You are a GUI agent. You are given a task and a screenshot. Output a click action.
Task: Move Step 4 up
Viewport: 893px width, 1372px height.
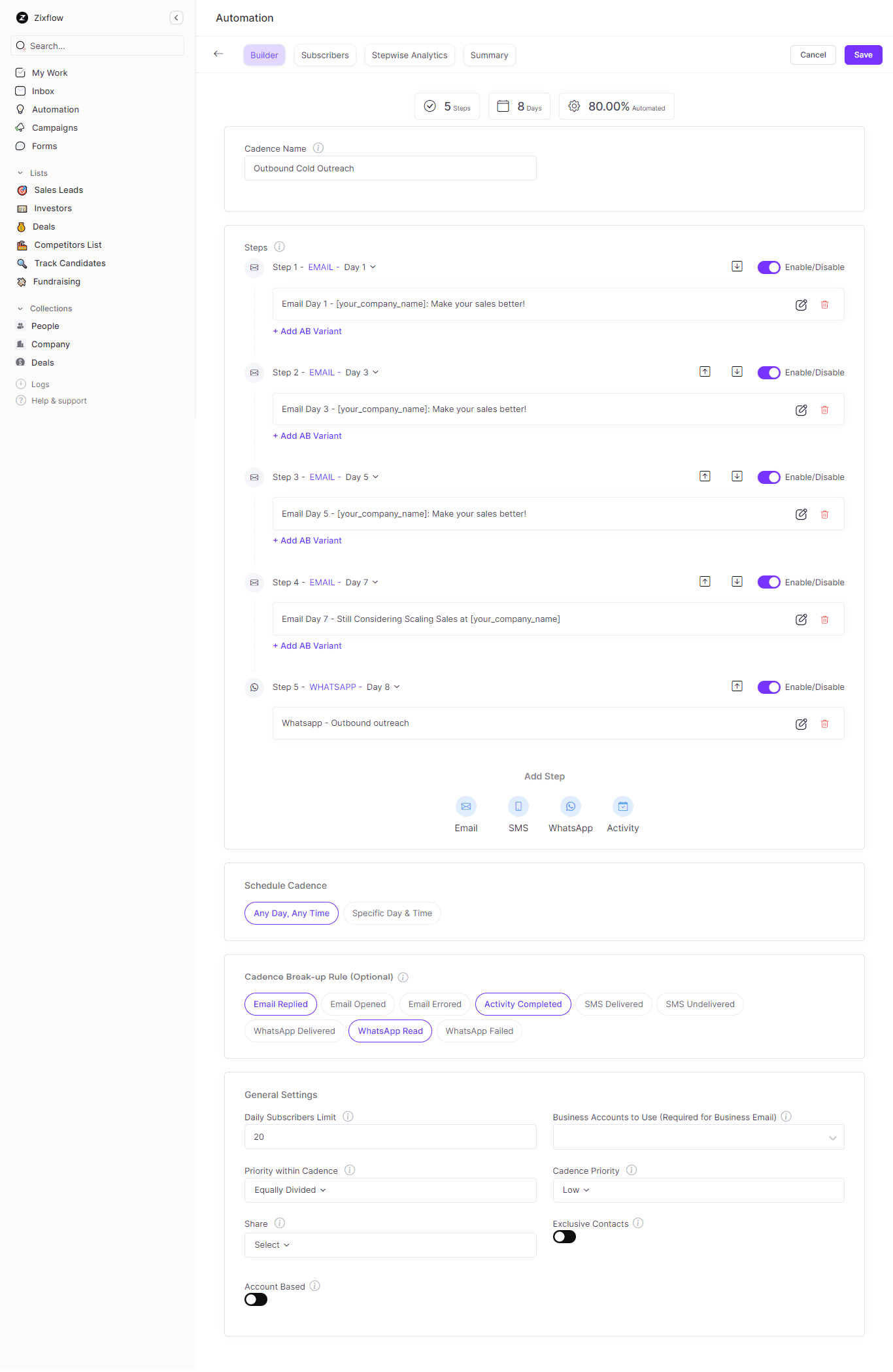tap(705, 581)
